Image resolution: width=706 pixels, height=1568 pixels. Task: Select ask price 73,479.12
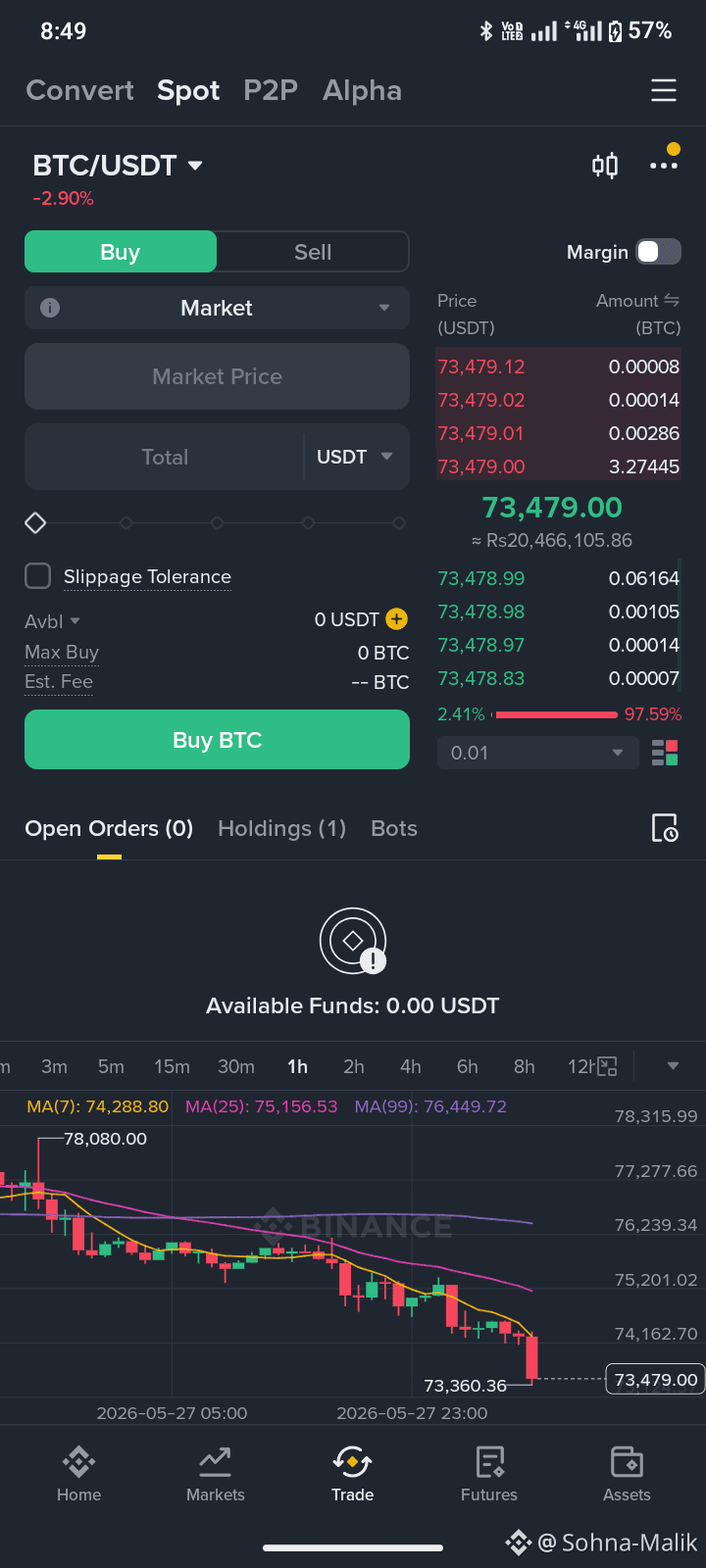(x=481, y=367)
